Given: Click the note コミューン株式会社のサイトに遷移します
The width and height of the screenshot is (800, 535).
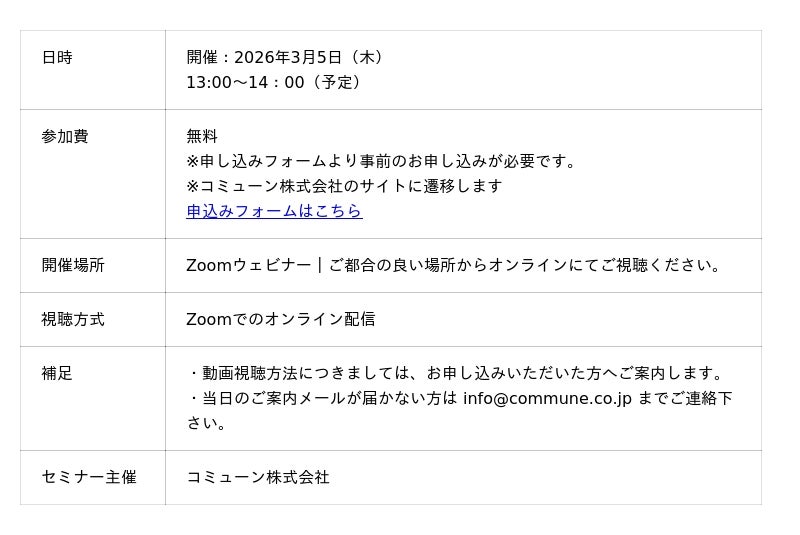Looking at the screenshot, I should click(344, 187).
